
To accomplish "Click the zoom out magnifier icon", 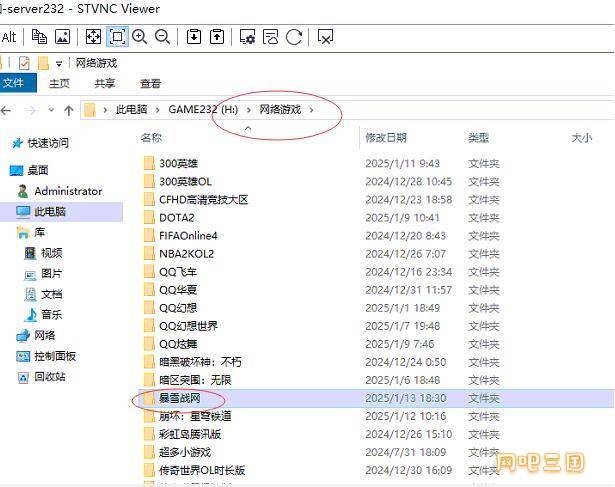I will point(162,37).
